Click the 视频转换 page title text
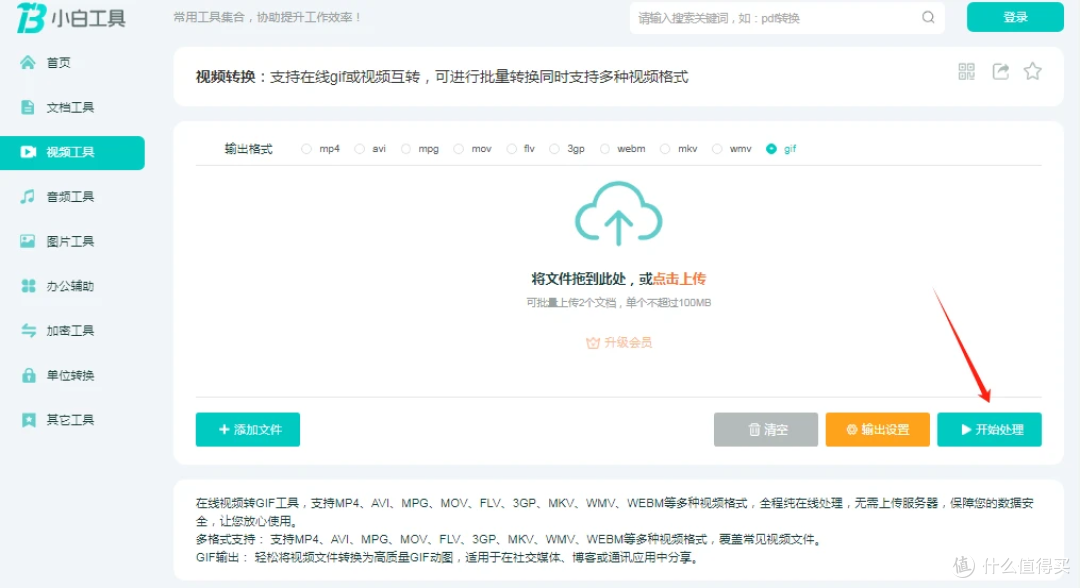 click(x=225, y=77)
